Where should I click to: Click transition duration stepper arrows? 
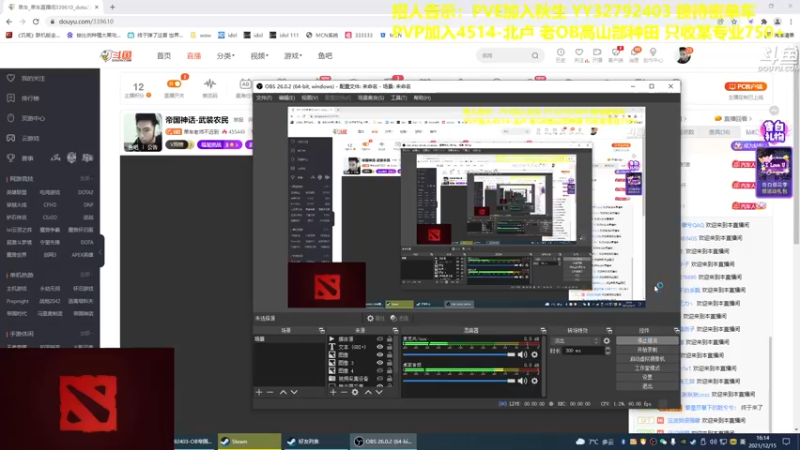(608, 351)
